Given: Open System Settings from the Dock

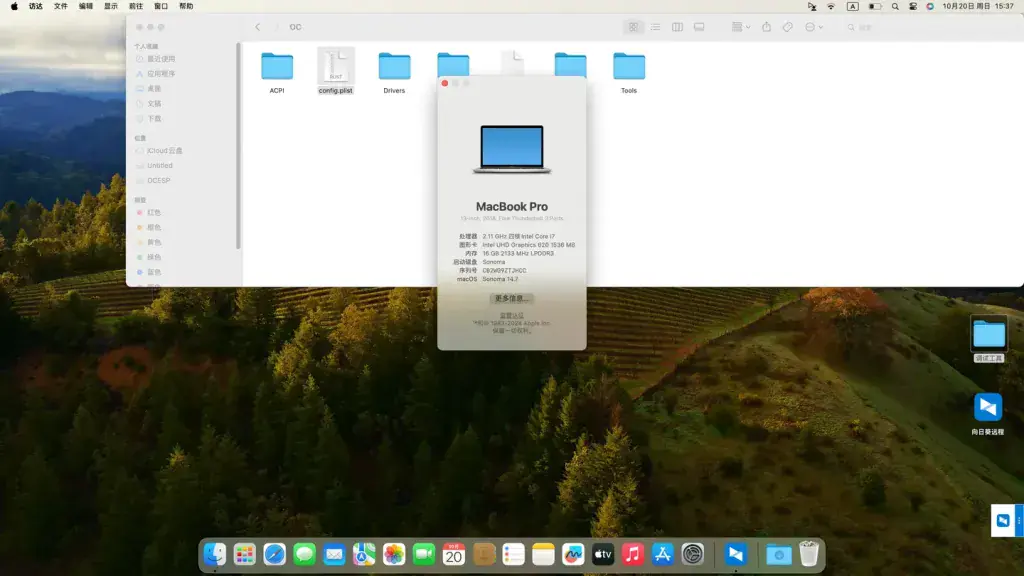Looking at the screenshot, I should click(x=692, y=554).
